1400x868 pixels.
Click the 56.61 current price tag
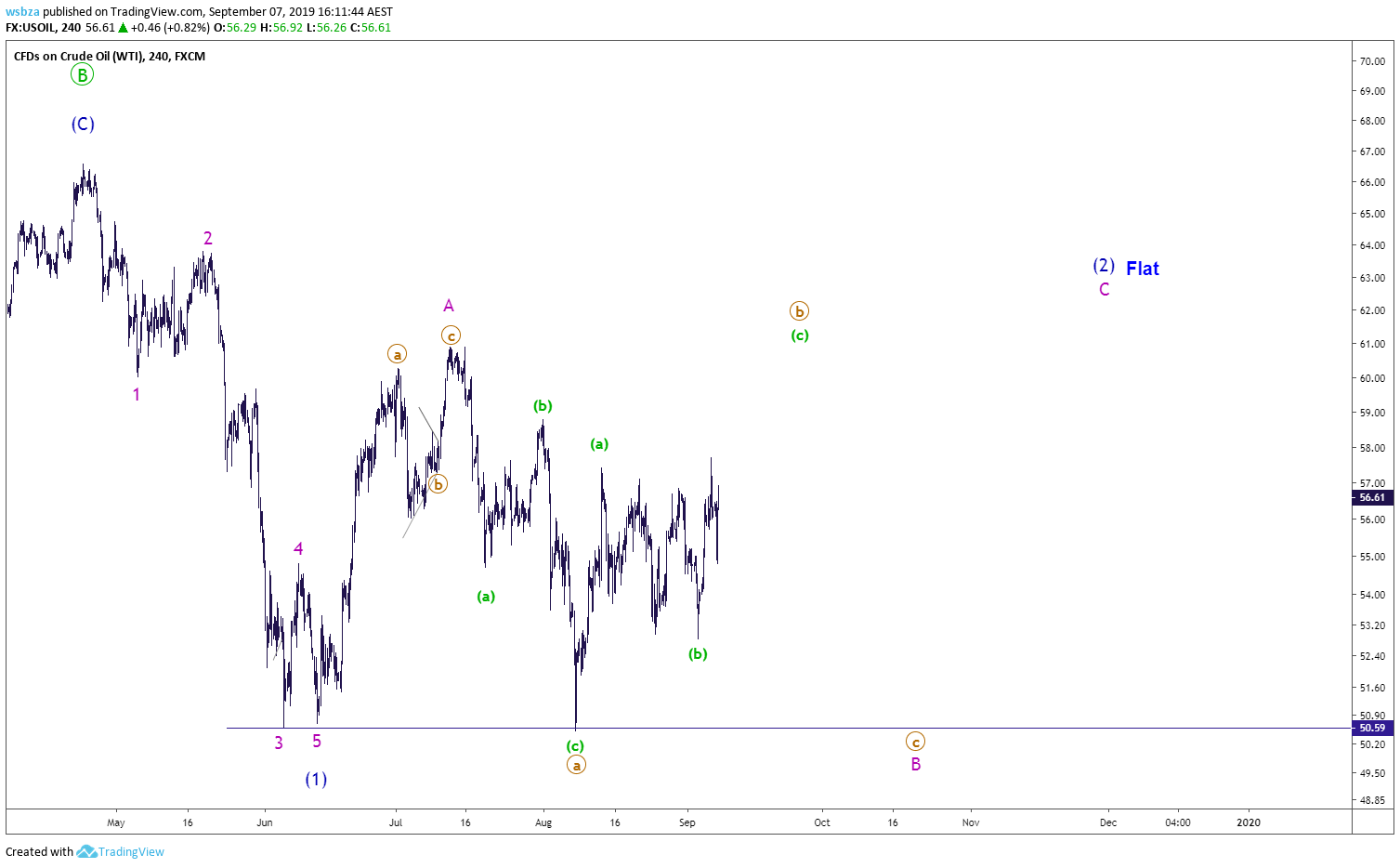[1372, 497]
